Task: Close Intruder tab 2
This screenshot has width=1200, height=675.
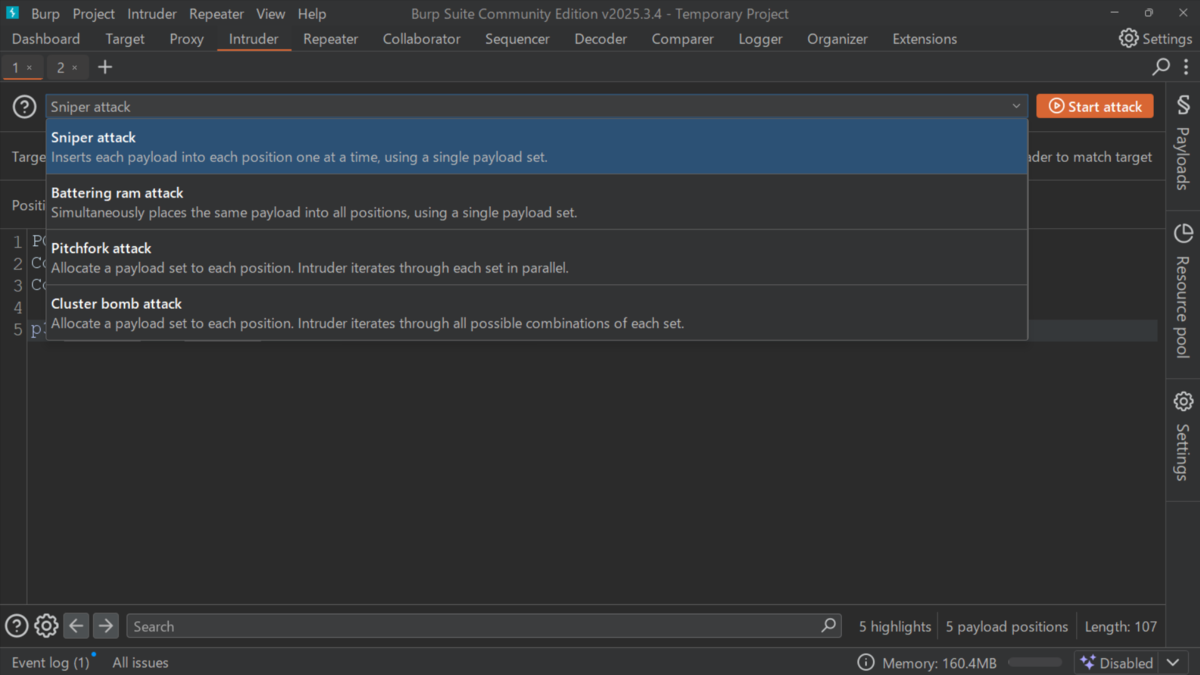Action: pyautogui.click(x=74, y=68)
